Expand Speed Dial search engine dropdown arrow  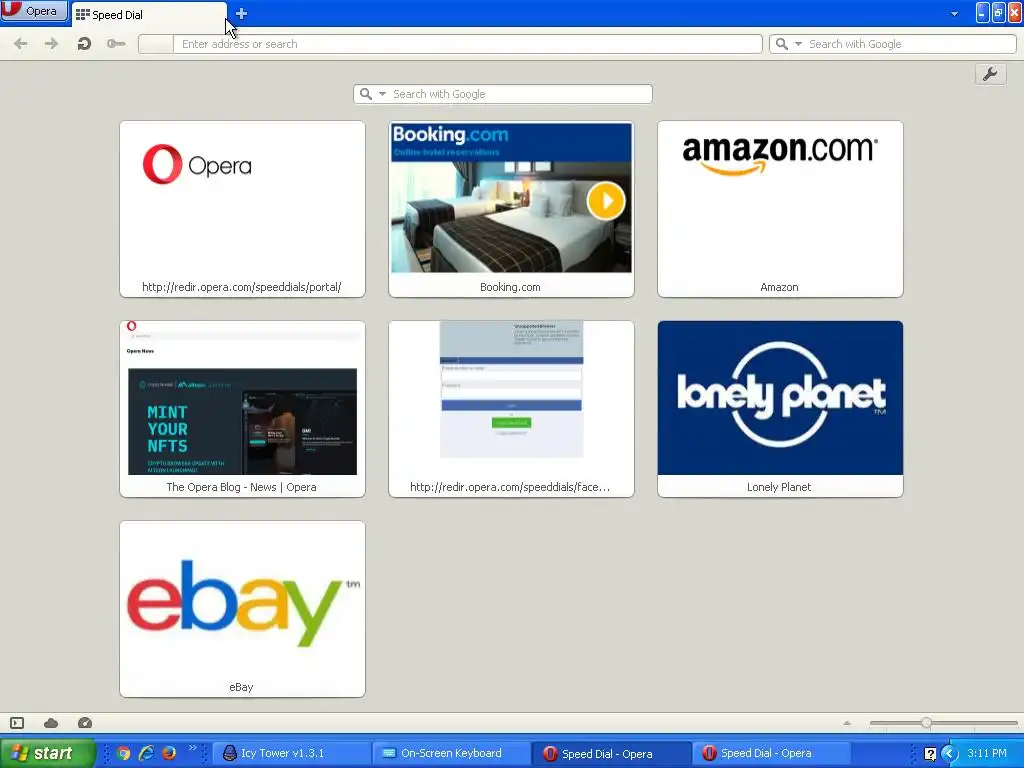click(382, 94)
